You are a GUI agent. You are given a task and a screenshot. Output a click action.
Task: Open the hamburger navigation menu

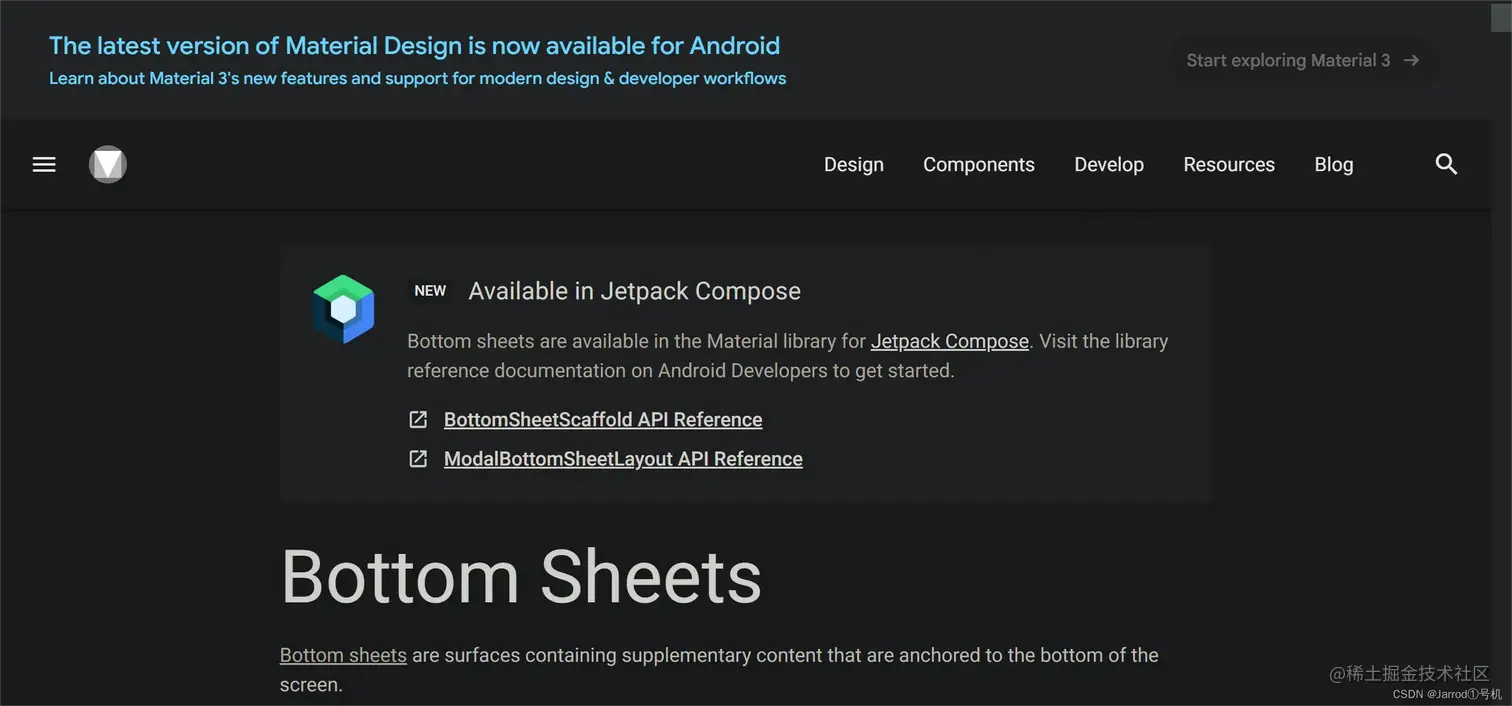[x=44, y=164]
